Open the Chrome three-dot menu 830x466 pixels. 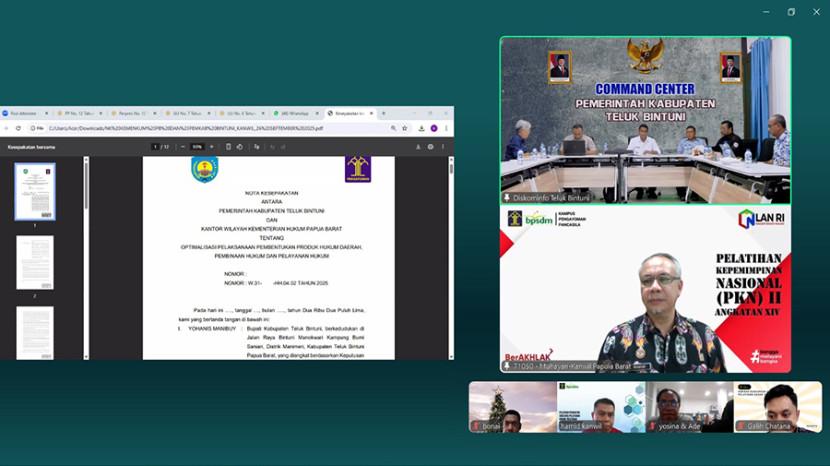(446, 128)
